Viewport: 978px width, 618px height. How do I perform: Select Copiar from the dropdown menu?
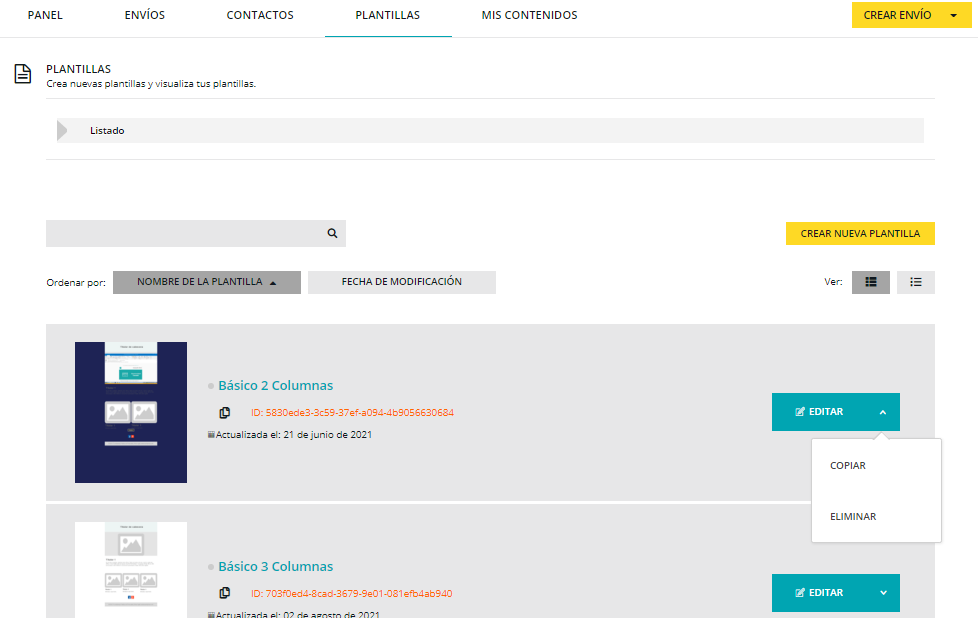click(848, 466)
